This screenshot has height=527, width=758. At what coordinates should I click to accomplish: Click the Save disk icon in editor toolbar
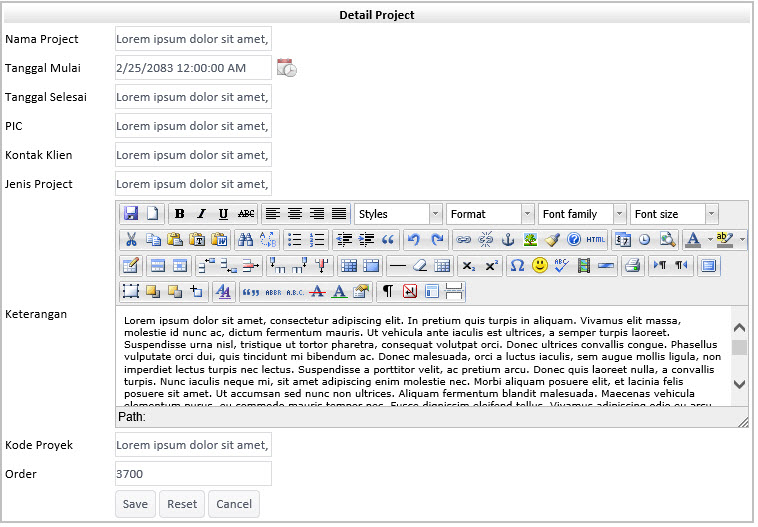click(x=131, y=214)
